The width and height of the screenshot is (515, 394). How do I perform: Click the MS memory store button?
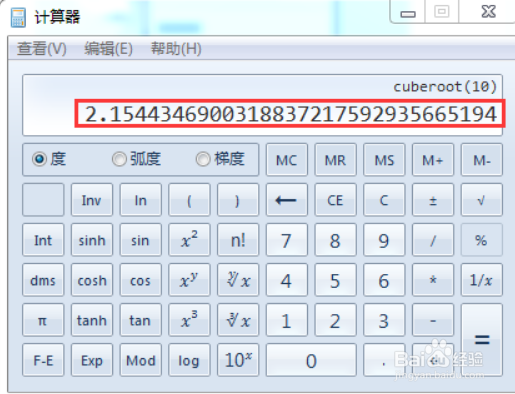coord(384,160)
